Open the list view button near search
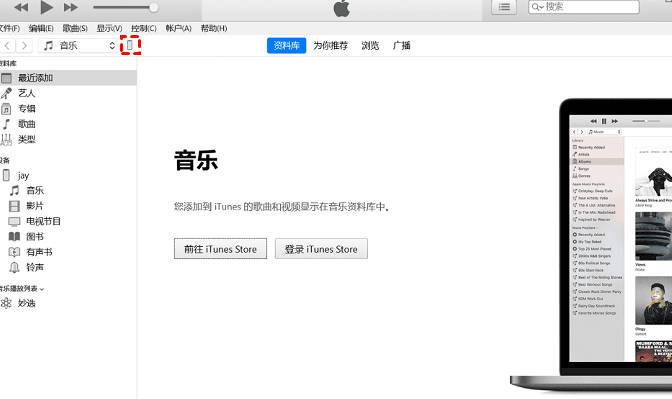This screenshot has width=672, height=399. (504, 7)
